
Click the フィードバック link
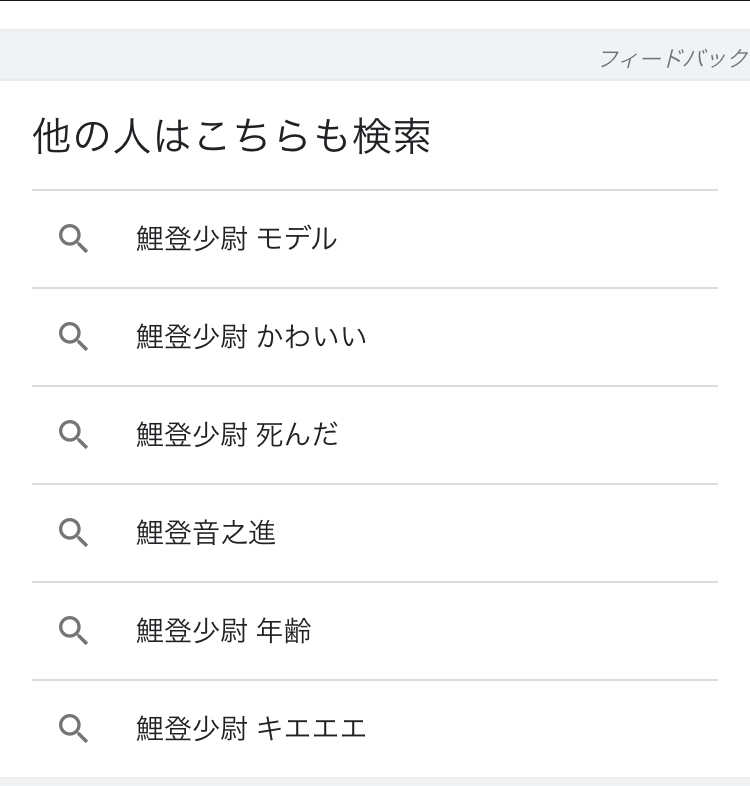[x=674, y=58]
